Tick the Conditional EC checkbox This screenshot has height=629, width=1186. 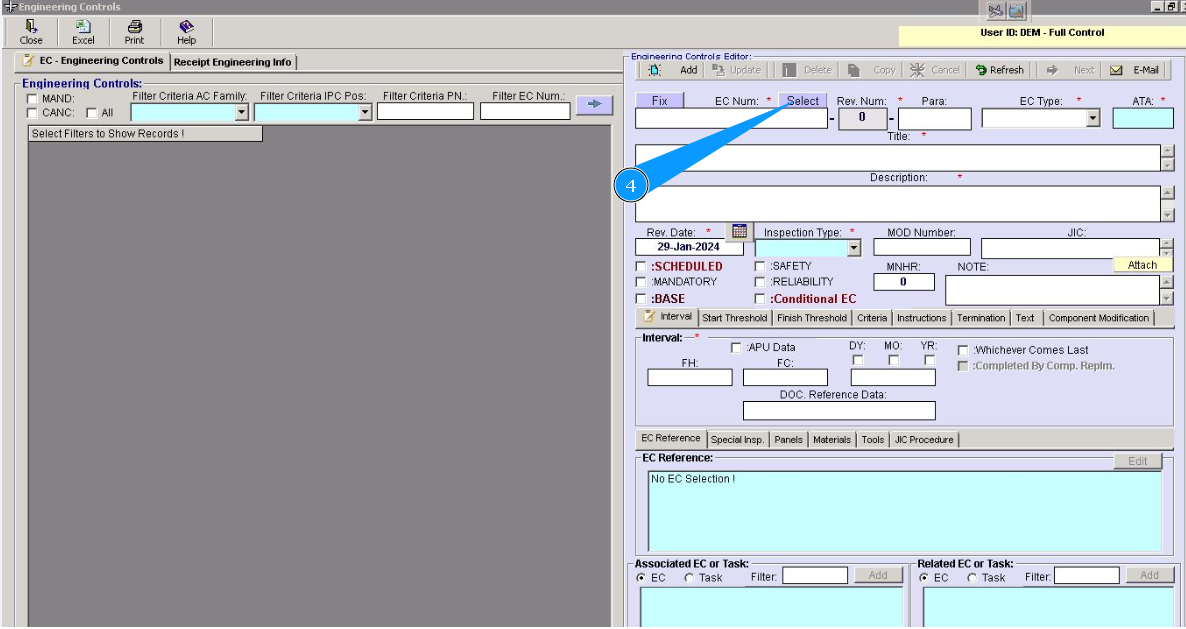pyautogui.click(x=760, y=299)
